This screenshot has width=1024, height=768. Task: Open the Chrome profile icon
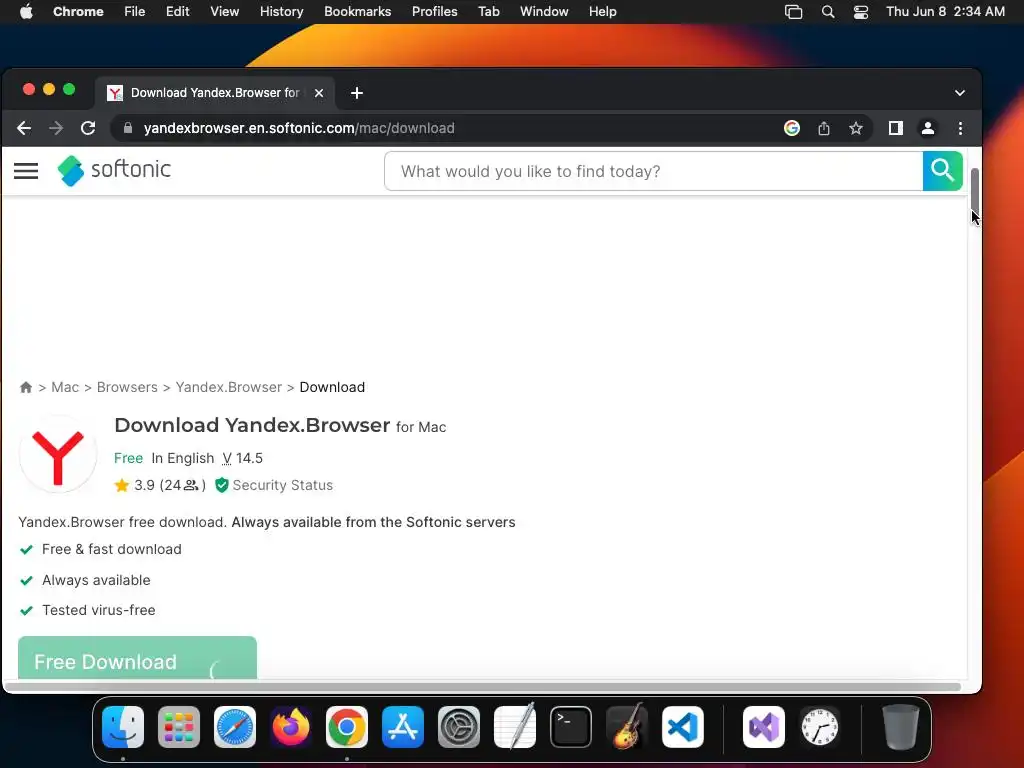[x=927, y=129]
